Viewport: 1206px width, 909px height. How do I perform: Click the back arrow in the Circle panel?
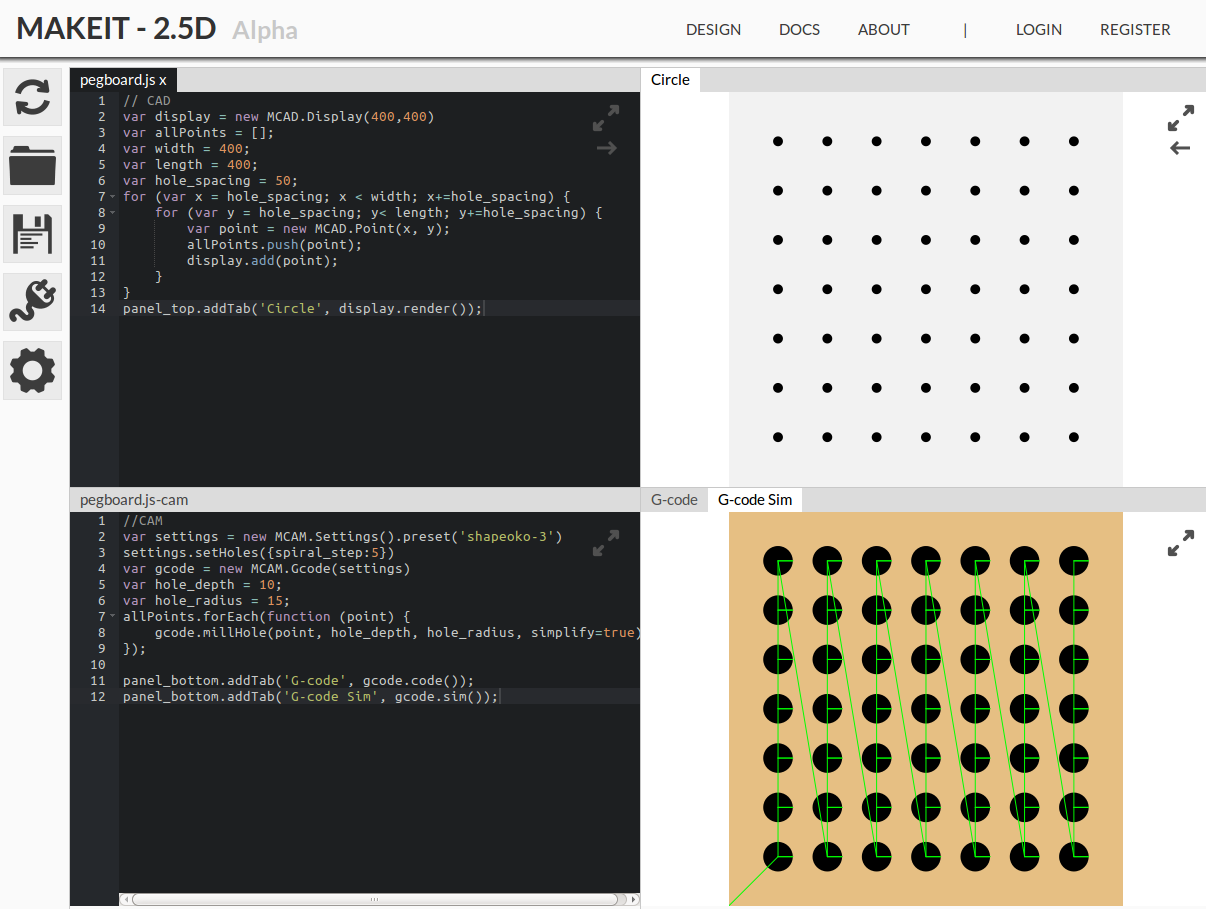coord(1180,147)
